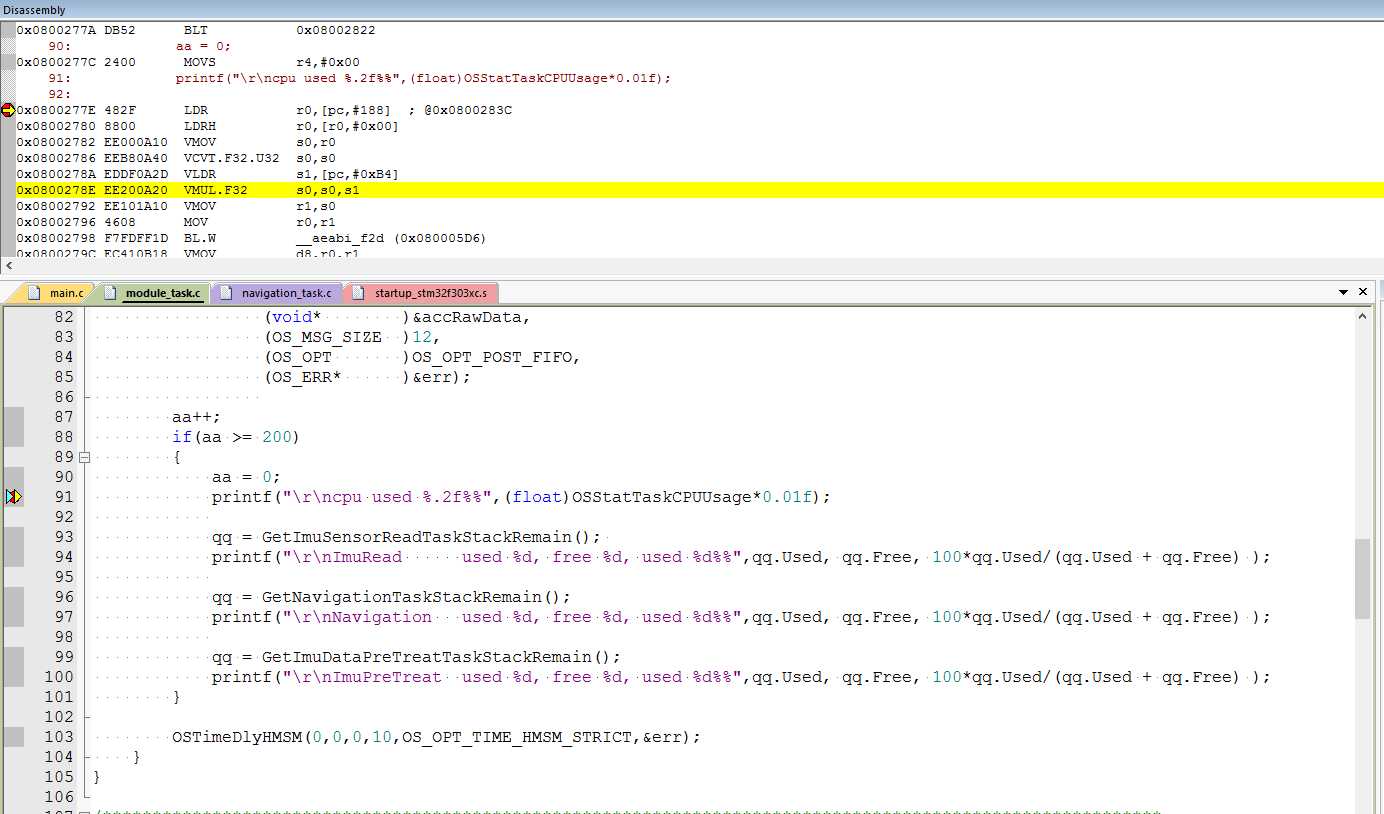Click the 'aa = 0;' source line in Disassembly
The height and width of the screenshot is (814, 1384).
[x=203, y=46]
